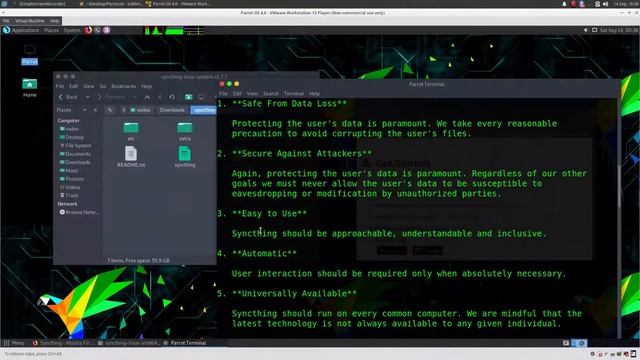This screenshot has height=360, width=640.
Task: Open Go menu in file manager
Action: 103,87
